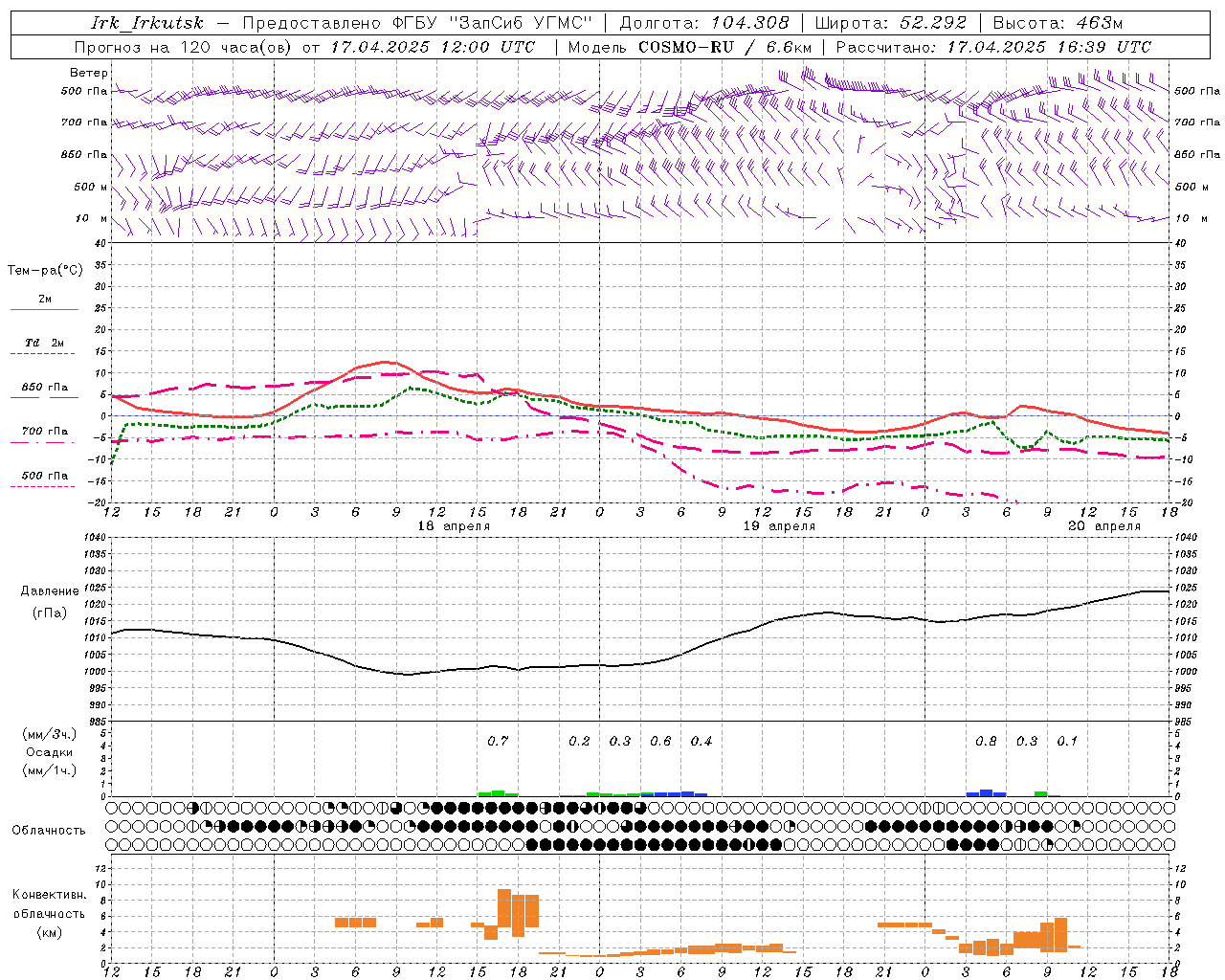Select the (мм/3ч.) units label
This screenshot has width=1225, height=980.
click(49, 734)
